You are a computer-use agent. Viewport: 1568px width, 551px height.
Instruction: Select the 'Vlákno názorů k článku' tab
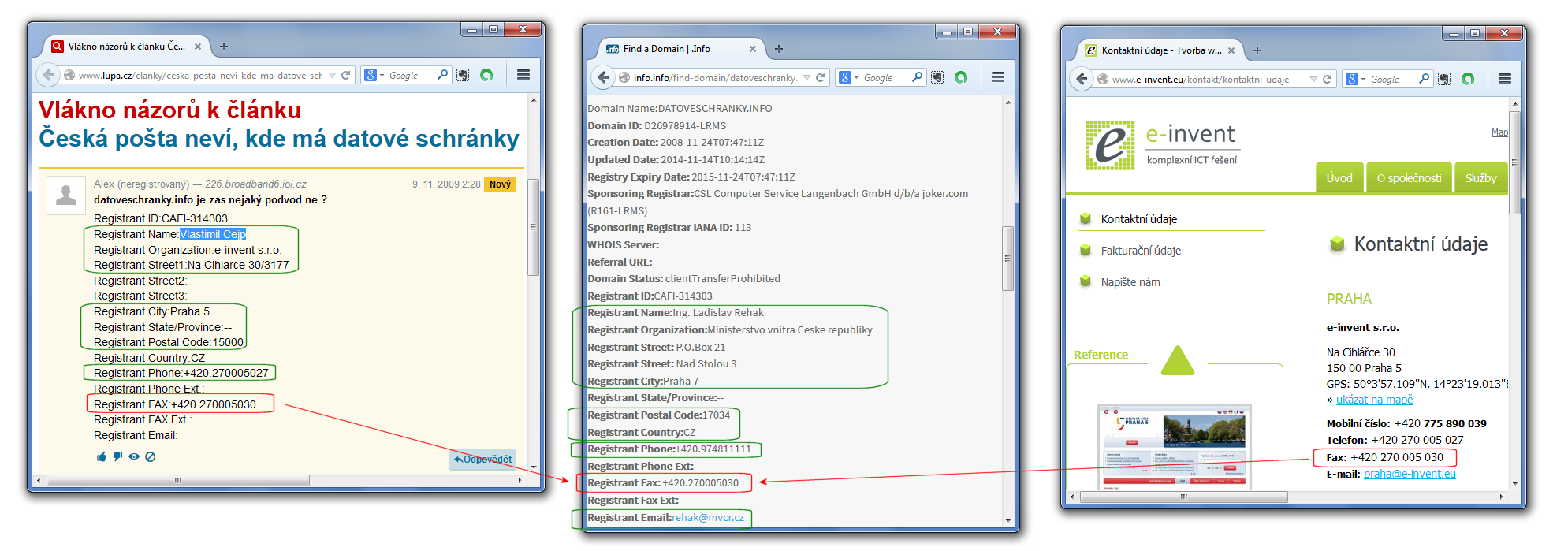pos(126,47)
